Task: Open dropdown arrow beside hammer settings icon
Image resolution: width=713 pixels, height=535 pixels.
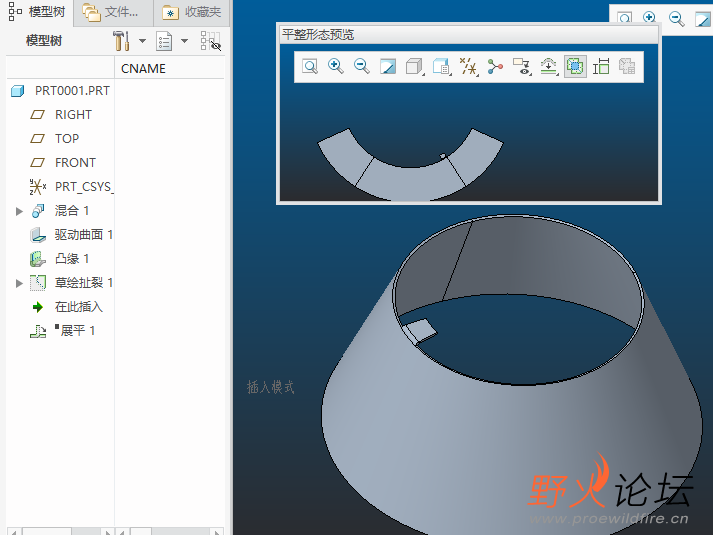Action: tap(142, 41)
